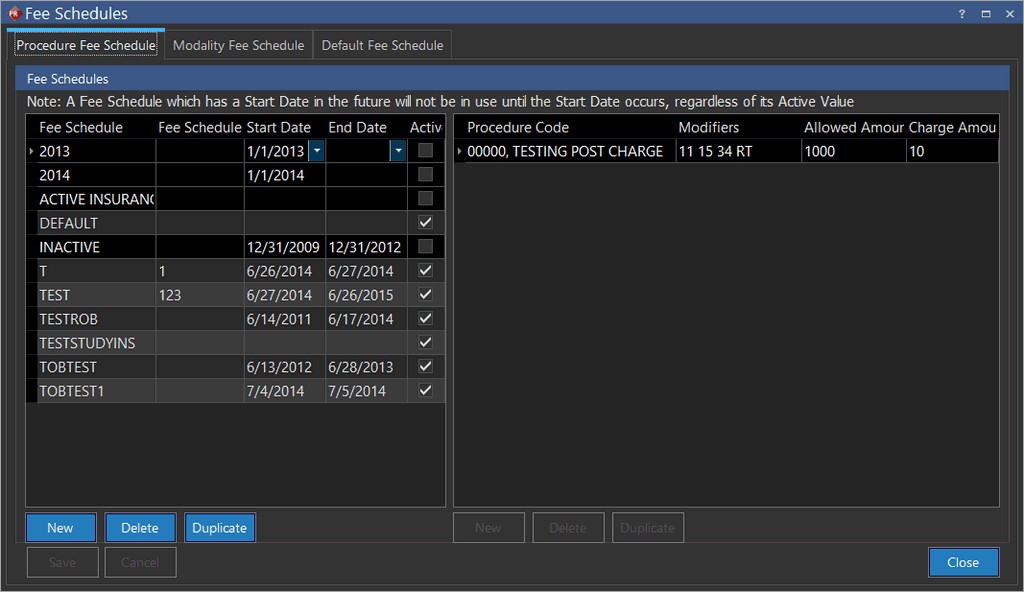The height and width of the screenshot is (592, 1024).
Task: Open Start Date dropdown for 2013 row
Action: pyautogui.click(x=316, y=151)
